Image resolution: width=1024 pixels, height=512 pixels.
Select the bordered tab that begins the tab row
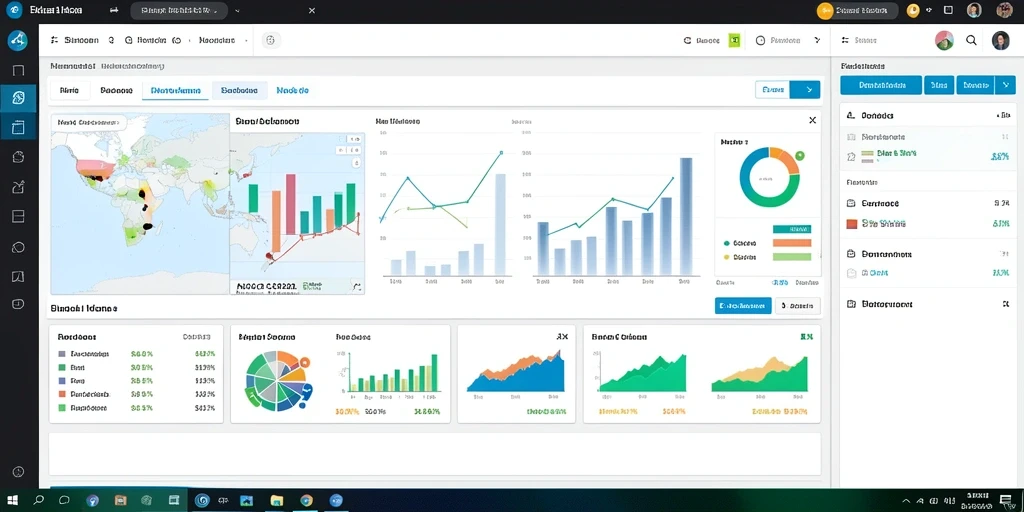(x=69, y=91)
